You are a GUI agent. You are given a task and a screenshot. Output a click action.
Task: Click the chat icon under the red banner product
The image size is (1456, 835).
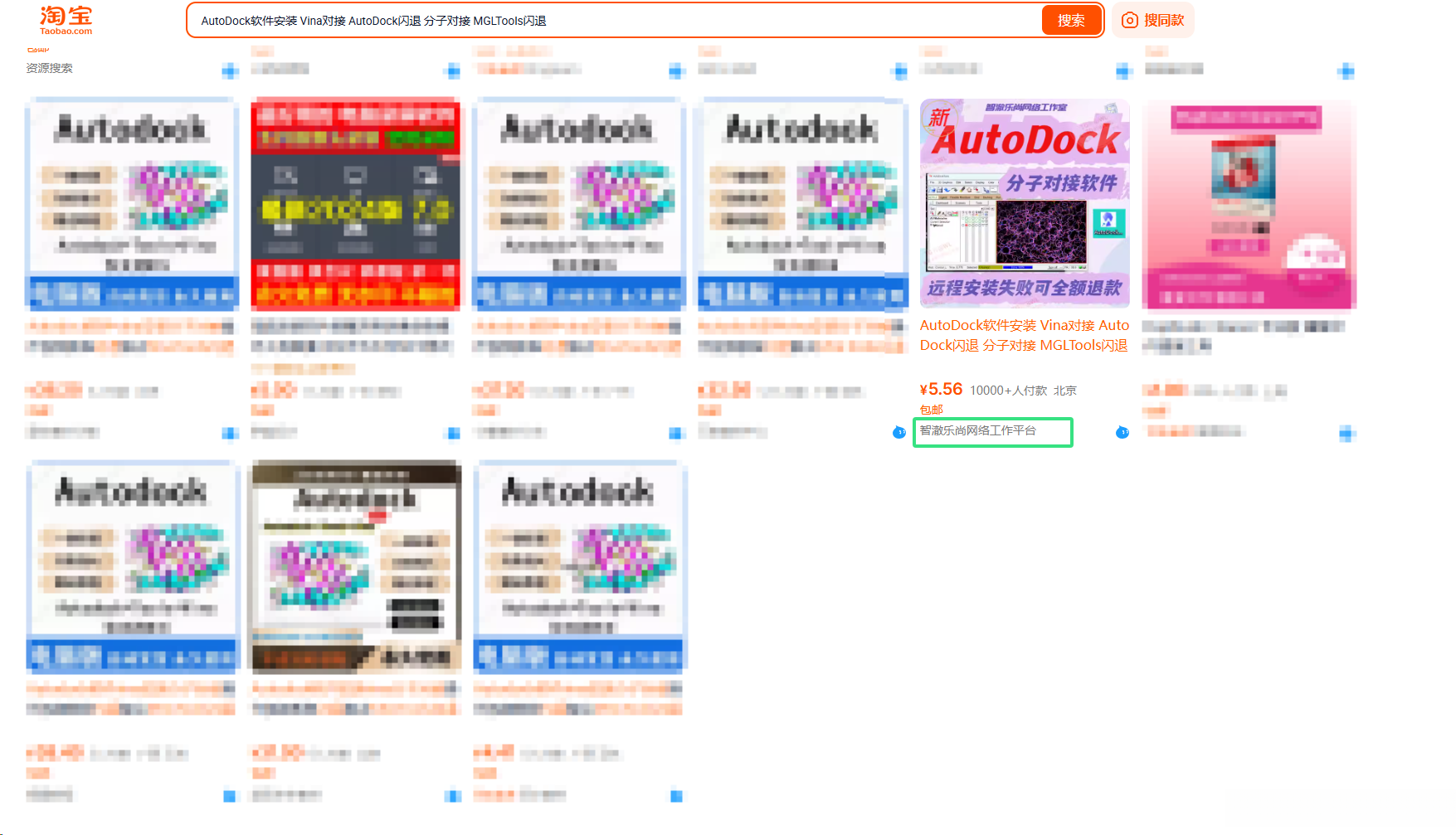[453, 433]
